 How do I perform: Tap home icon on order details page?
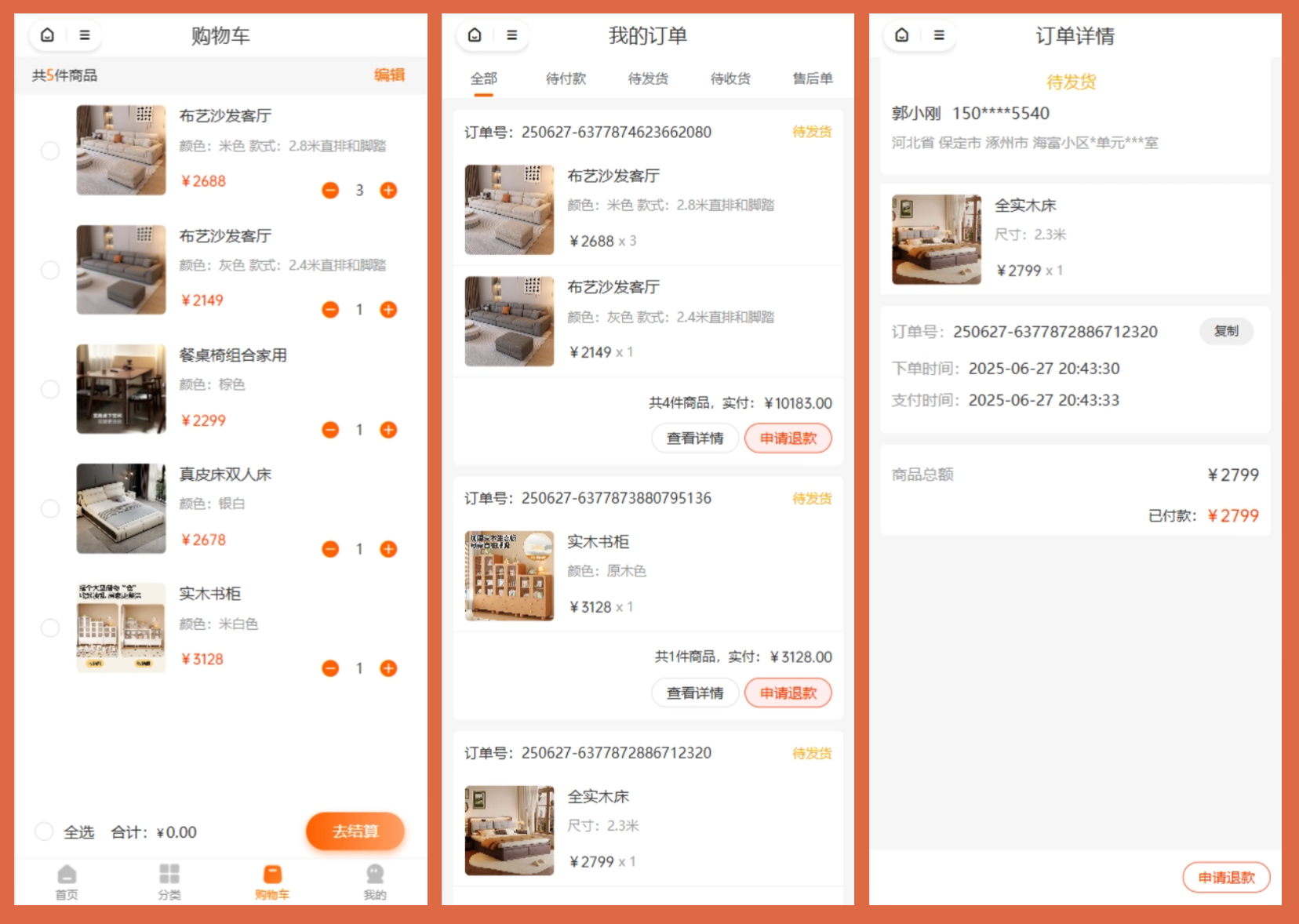tap(902, 35)
